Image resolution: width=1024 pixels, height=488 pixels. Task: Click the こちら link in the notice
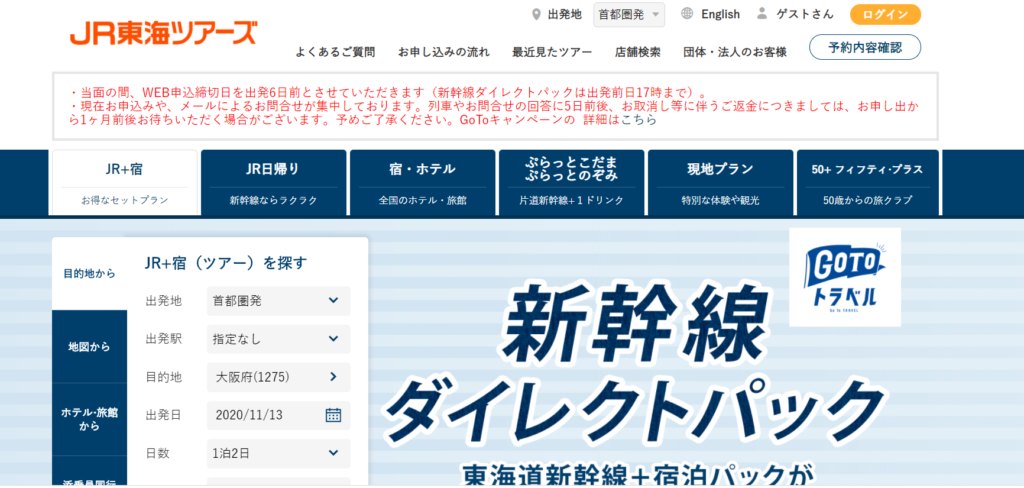coord(639,120)
